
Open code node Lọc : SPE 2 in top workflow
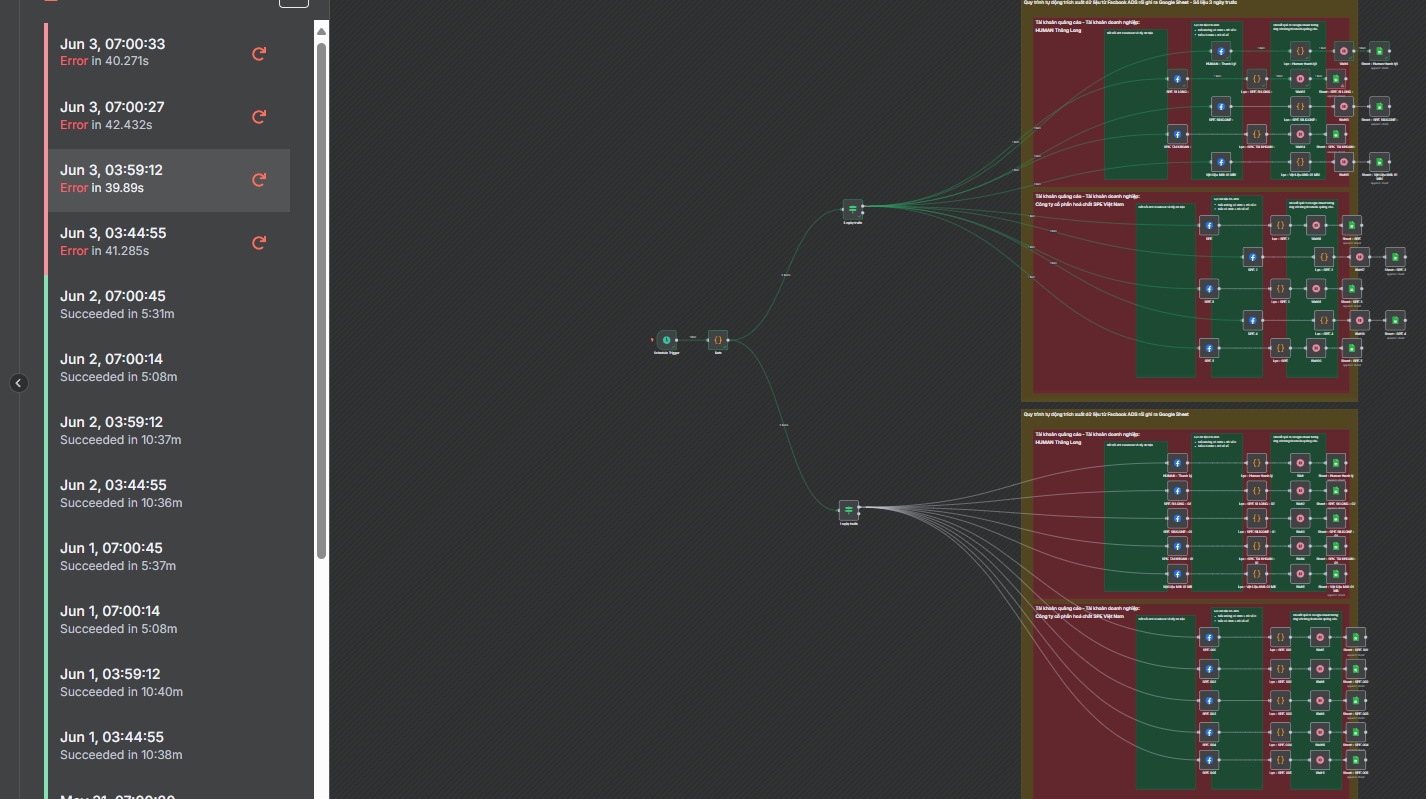[x=1323, y=257]
